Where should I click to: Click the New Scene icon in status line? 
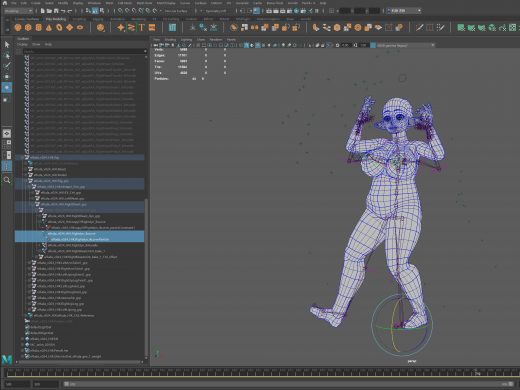click(43, 11)
